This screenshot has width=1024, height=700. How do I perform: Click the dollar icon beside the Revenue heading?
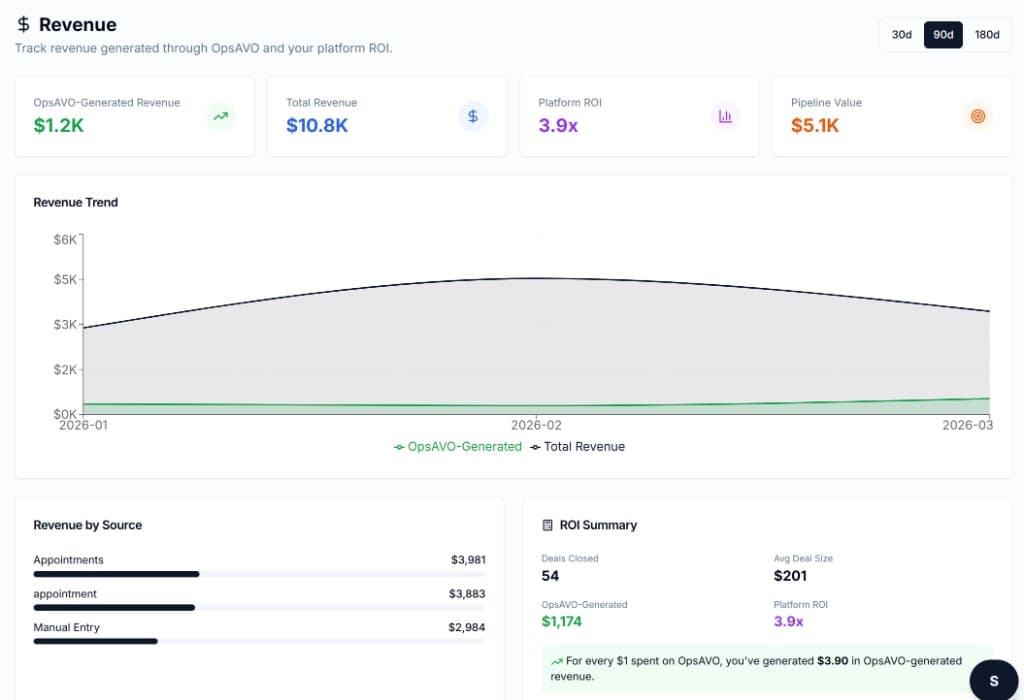22,24
